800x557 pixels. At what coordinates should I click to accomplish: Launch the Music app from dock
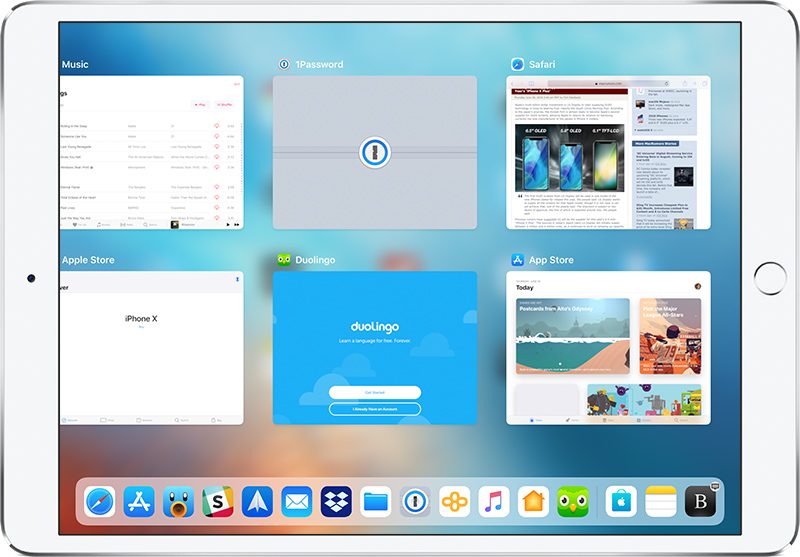point(494,501)
